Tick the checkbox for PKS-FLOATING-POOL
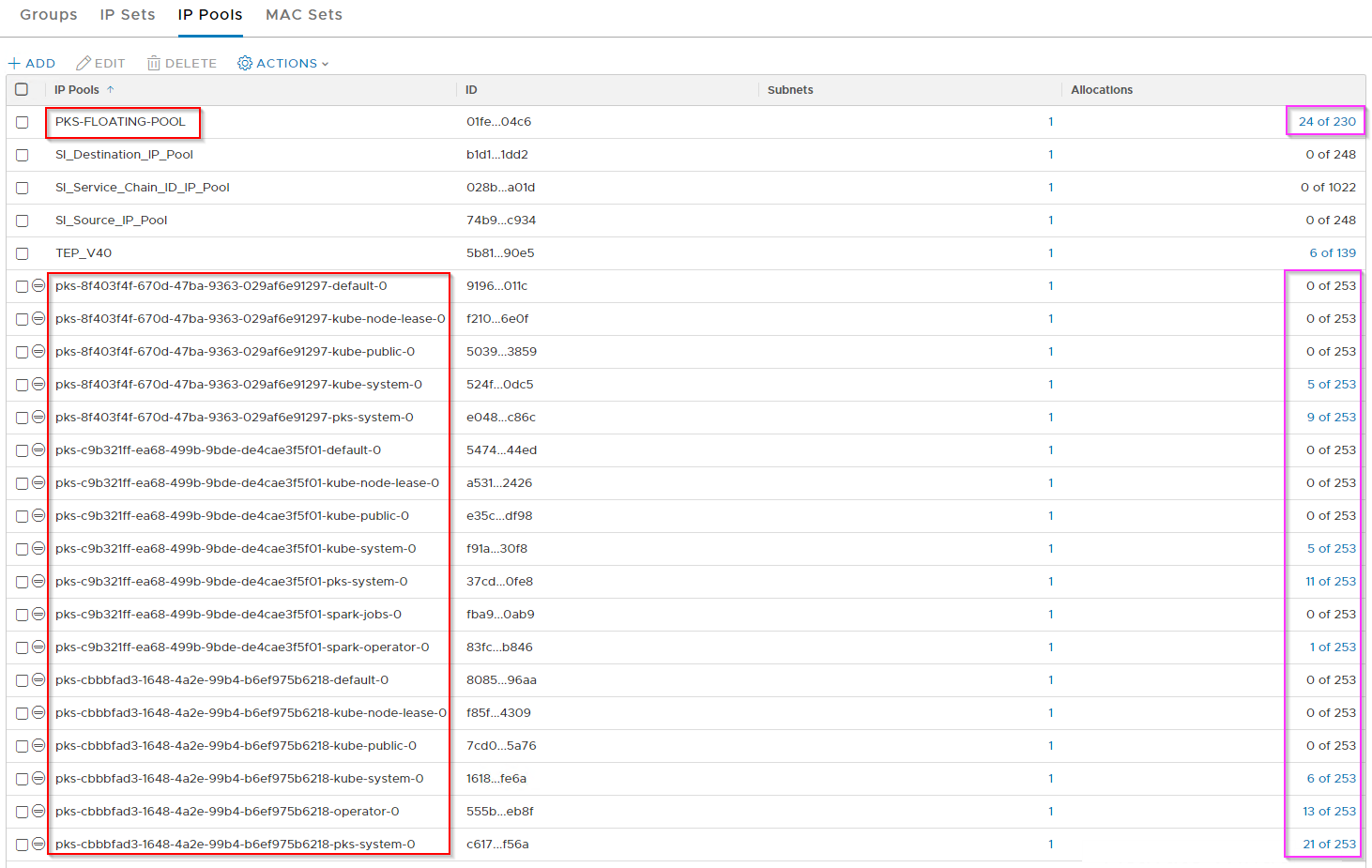 point(23,122)
